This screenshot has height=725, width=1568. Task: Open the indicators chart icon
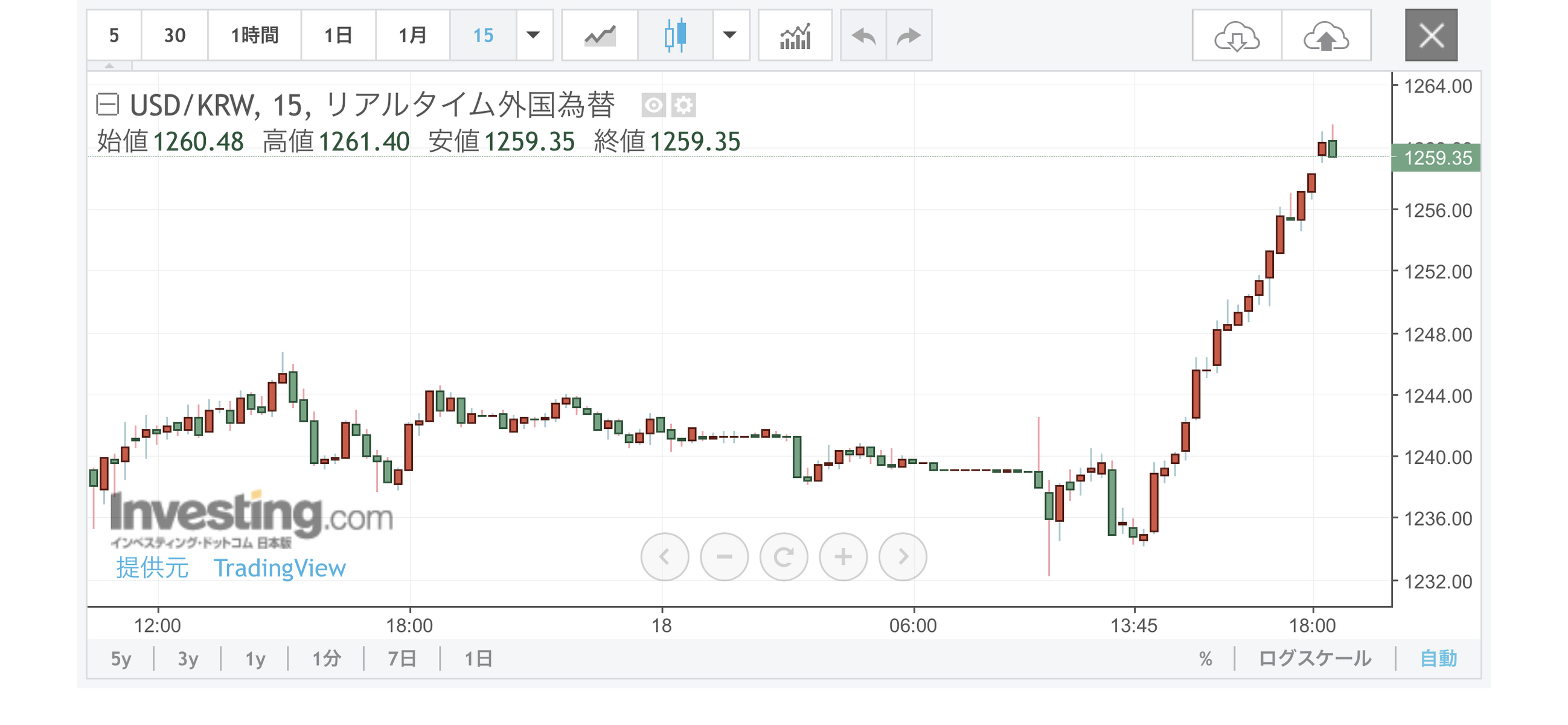click(x=795, y=35)
